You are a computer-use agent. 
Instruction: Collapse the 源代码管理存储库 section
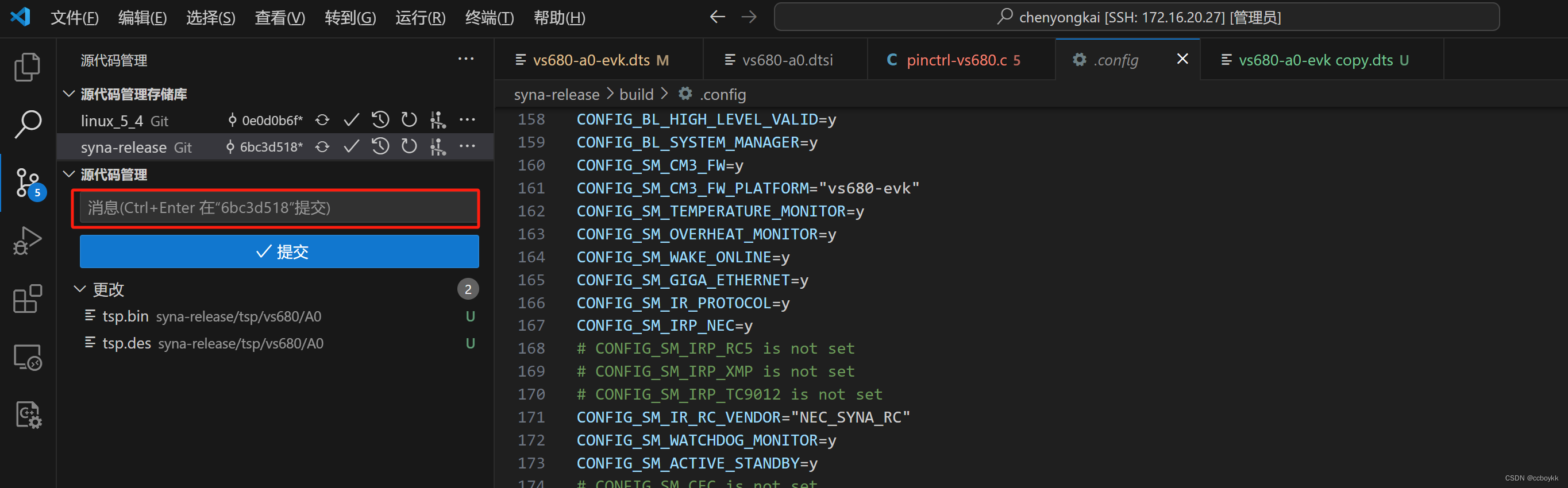coord(69,94)
